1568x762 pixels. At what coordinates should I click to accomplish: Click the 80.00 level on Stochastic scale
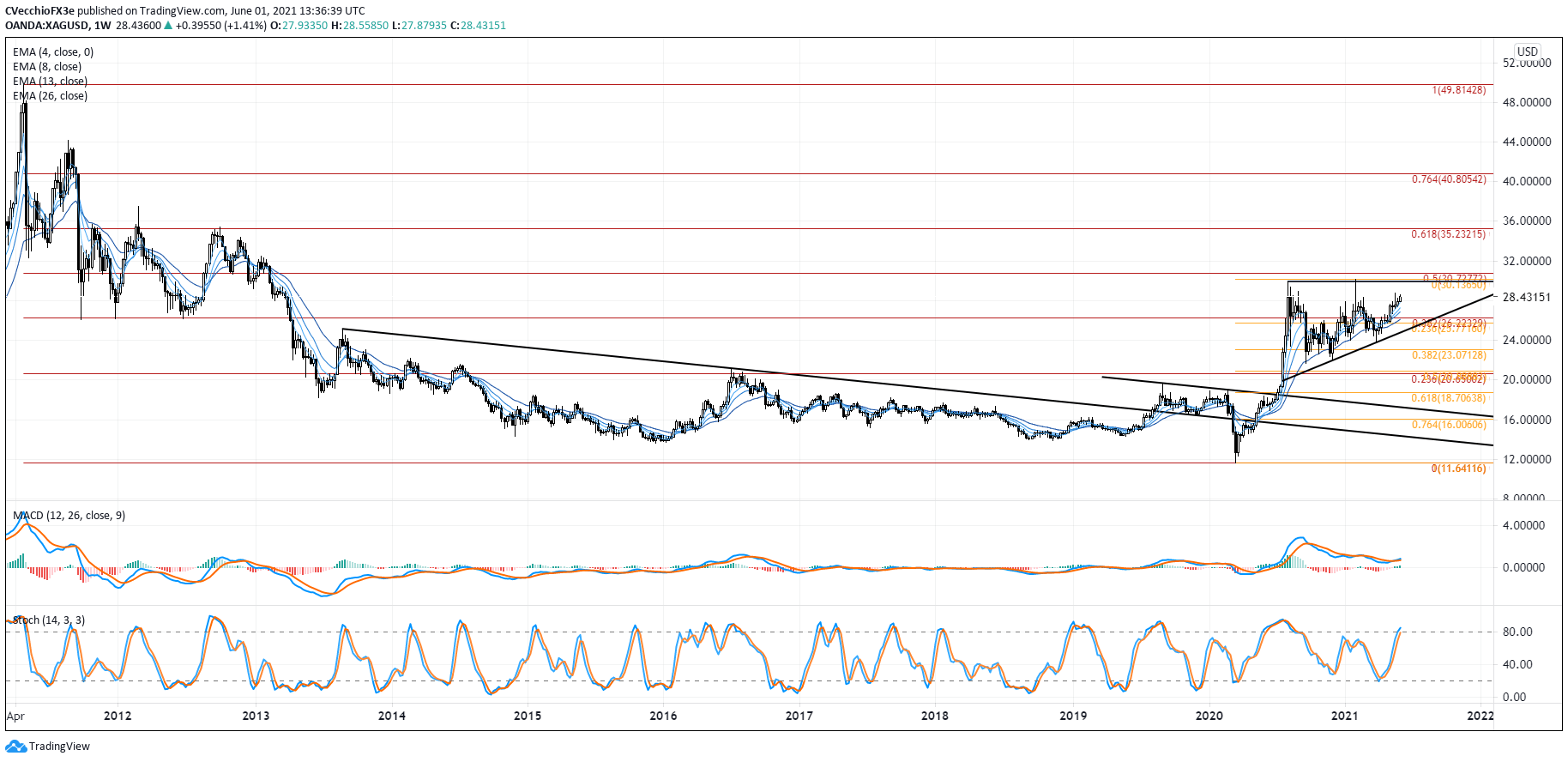[1517, 632]
